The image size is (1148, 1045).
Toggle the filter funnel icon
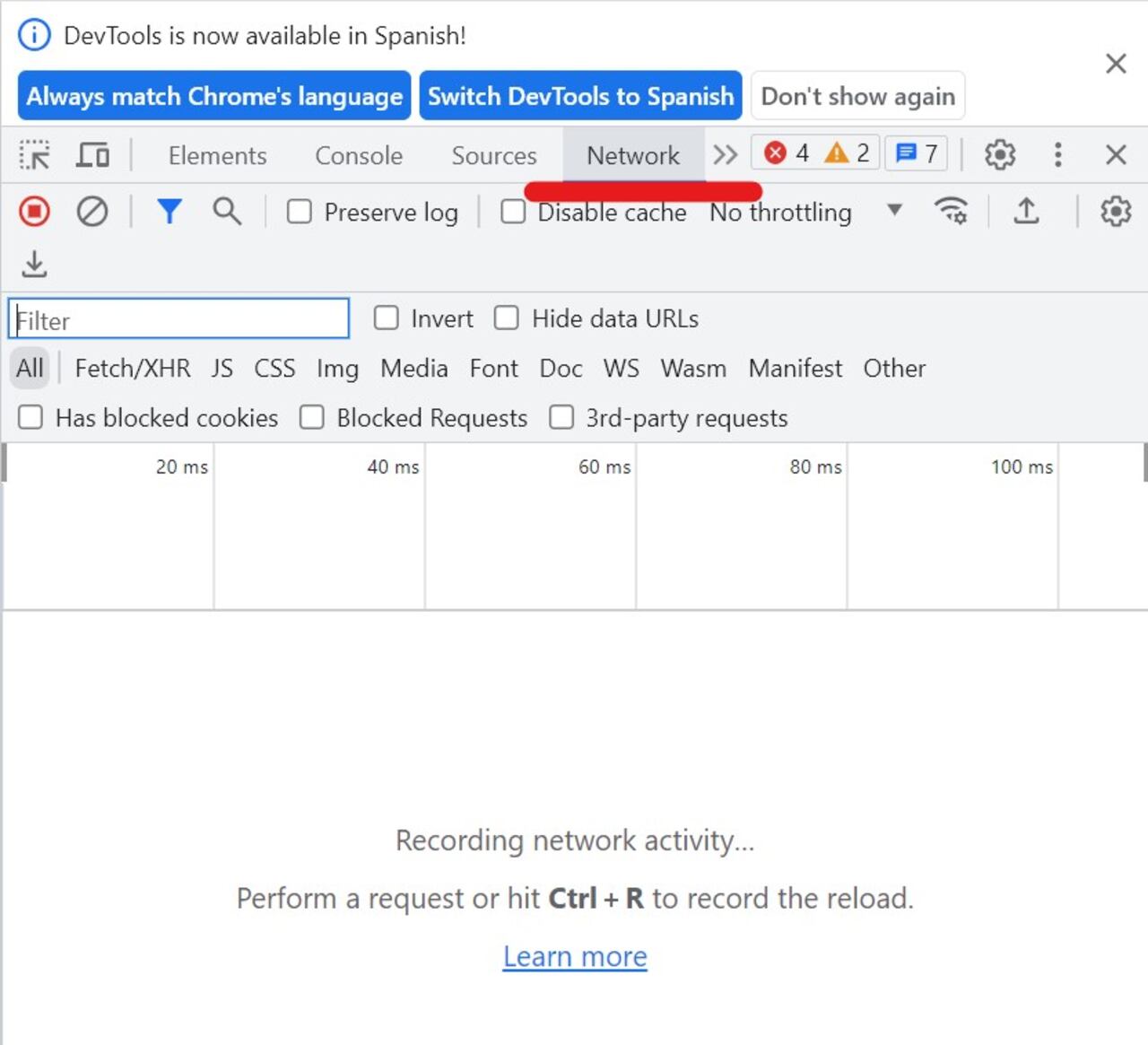(170, 212)
